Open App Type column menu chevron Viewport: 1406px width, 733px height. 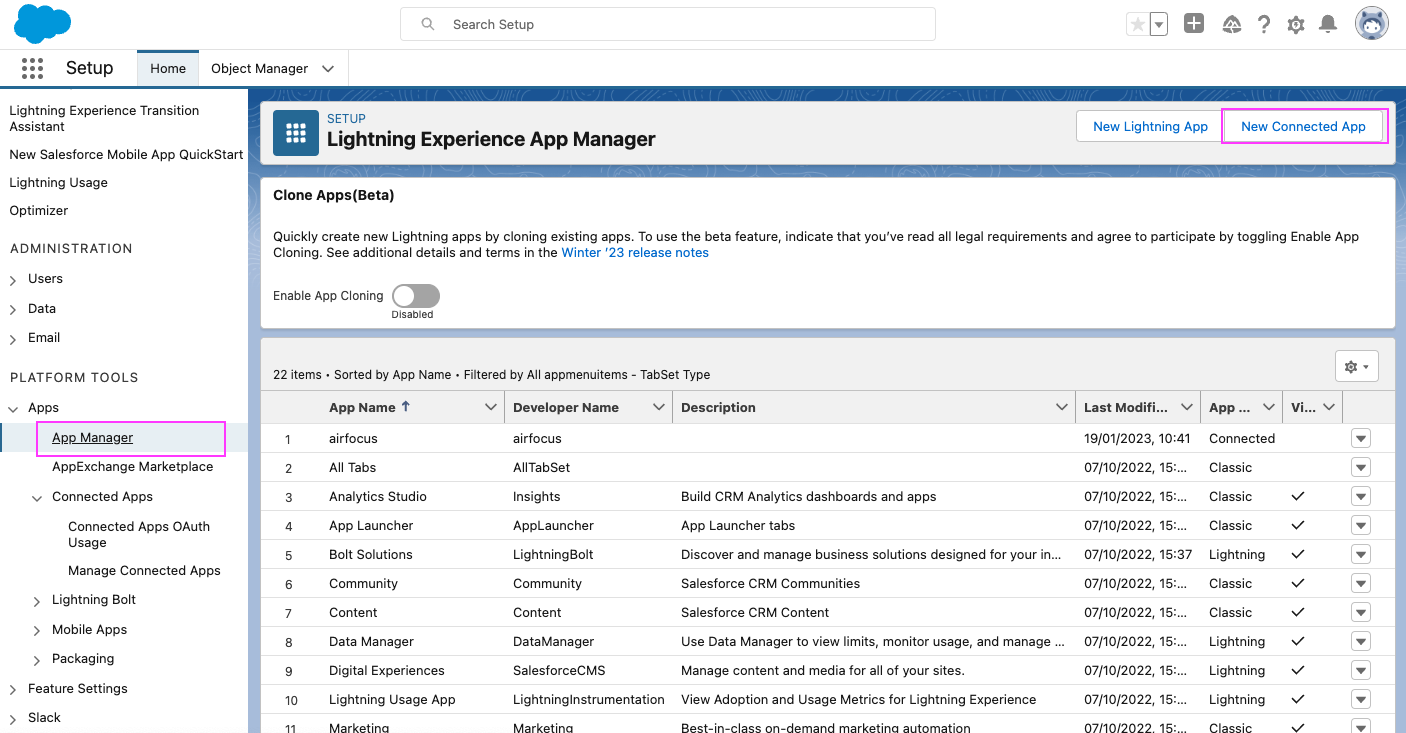[1269, 407]
